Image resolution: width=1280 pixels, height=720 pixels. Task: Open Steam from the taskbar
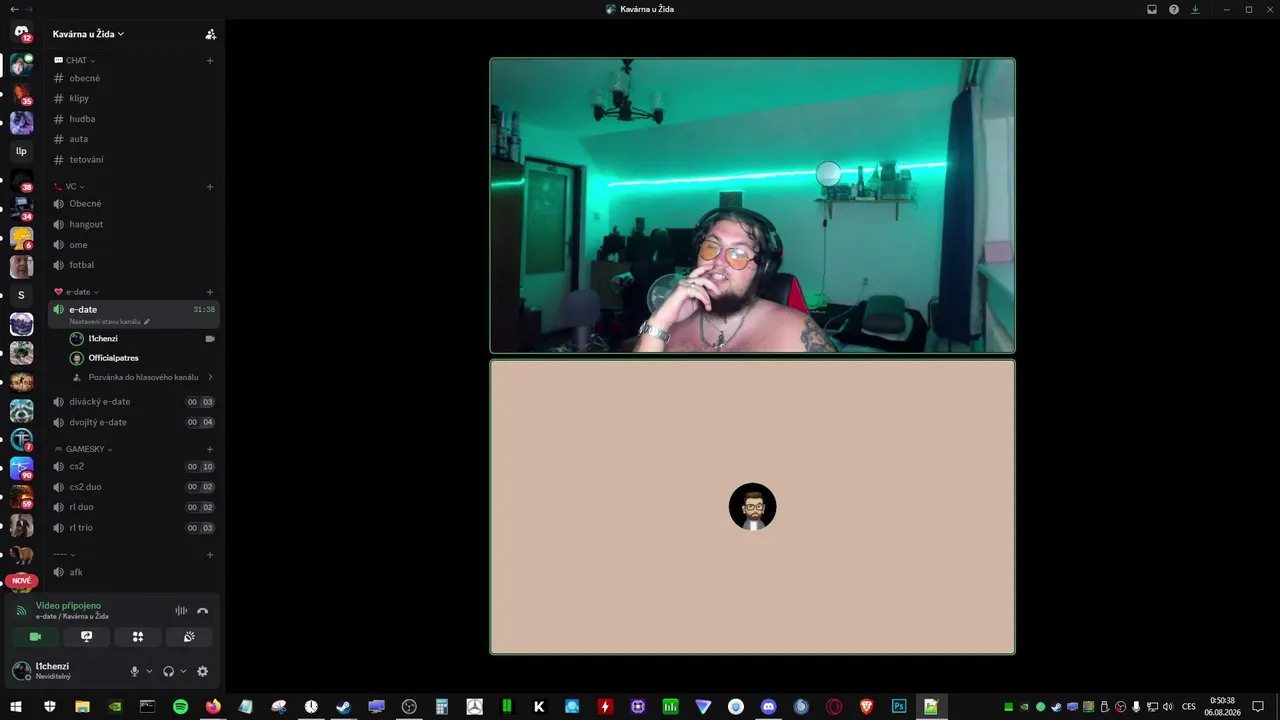(343, 707)
